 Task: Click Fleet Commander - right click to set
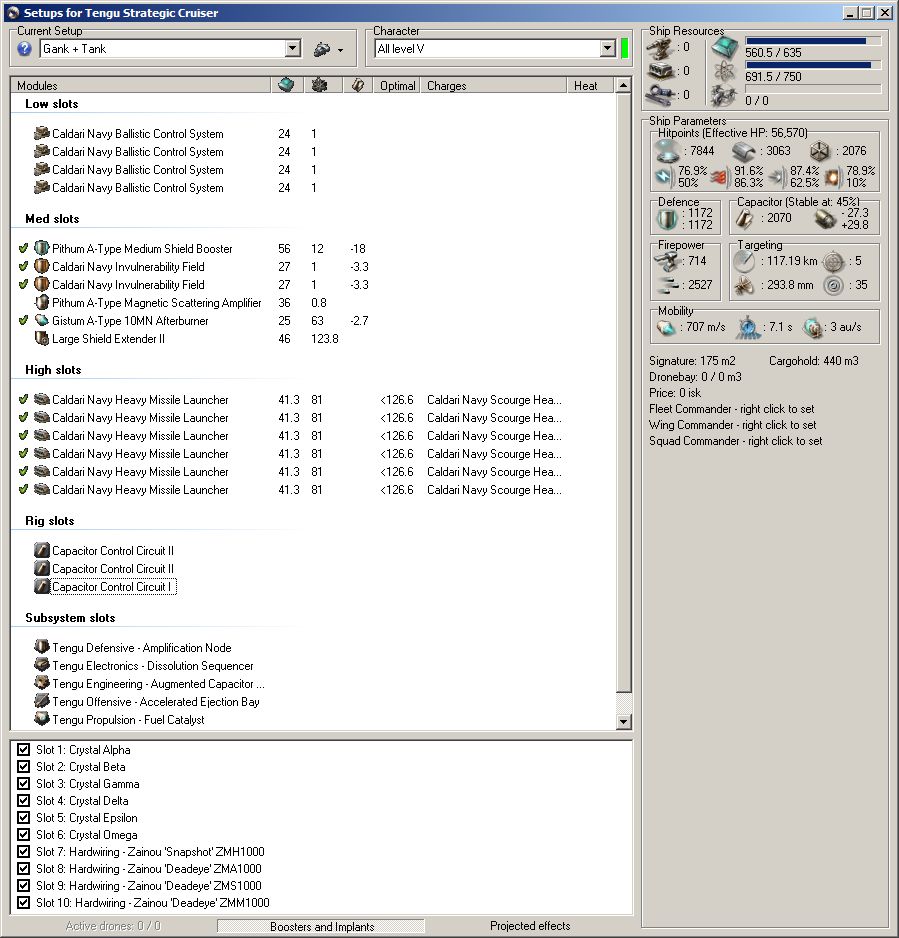[x=732, y=409]
